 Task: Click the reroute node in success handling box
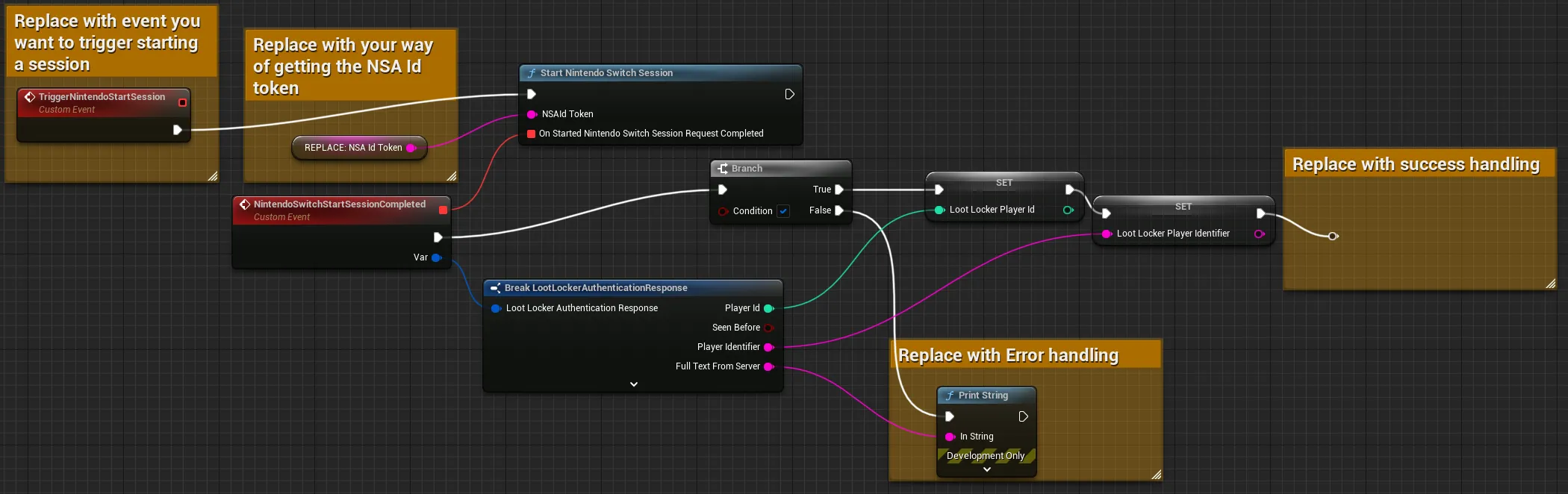1333,236
